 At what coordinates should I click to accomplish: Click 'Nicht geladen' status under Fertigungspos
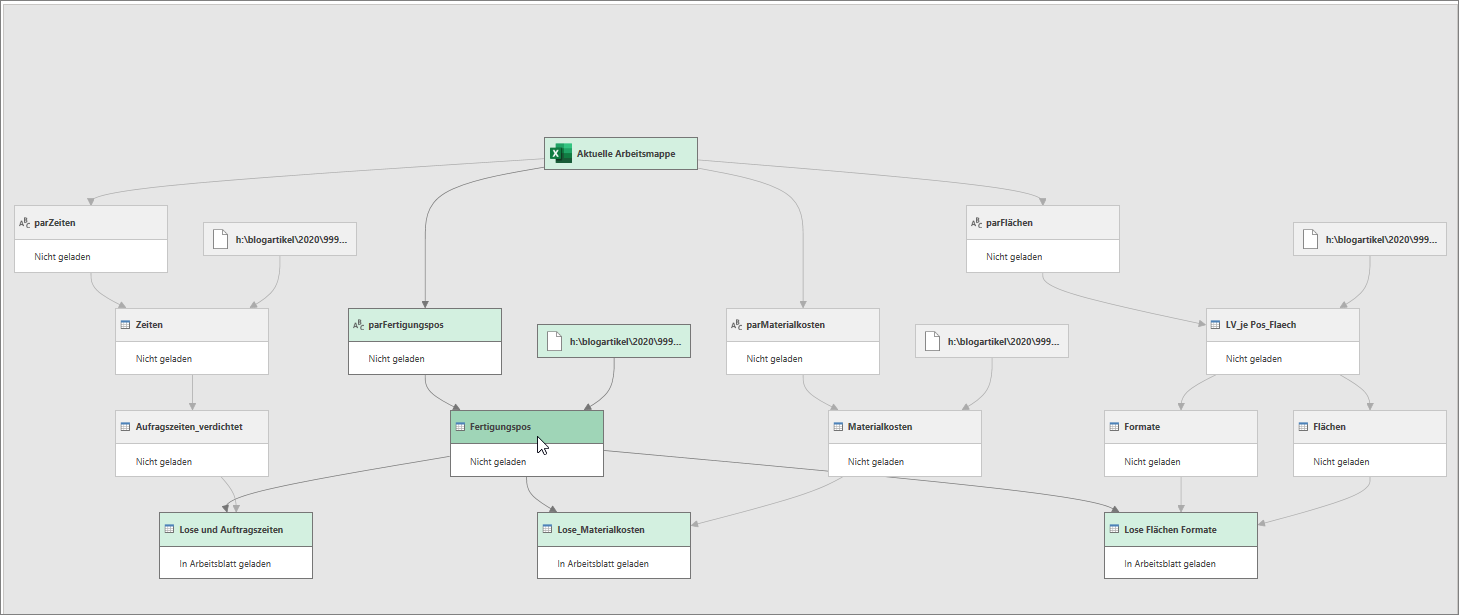498,462
